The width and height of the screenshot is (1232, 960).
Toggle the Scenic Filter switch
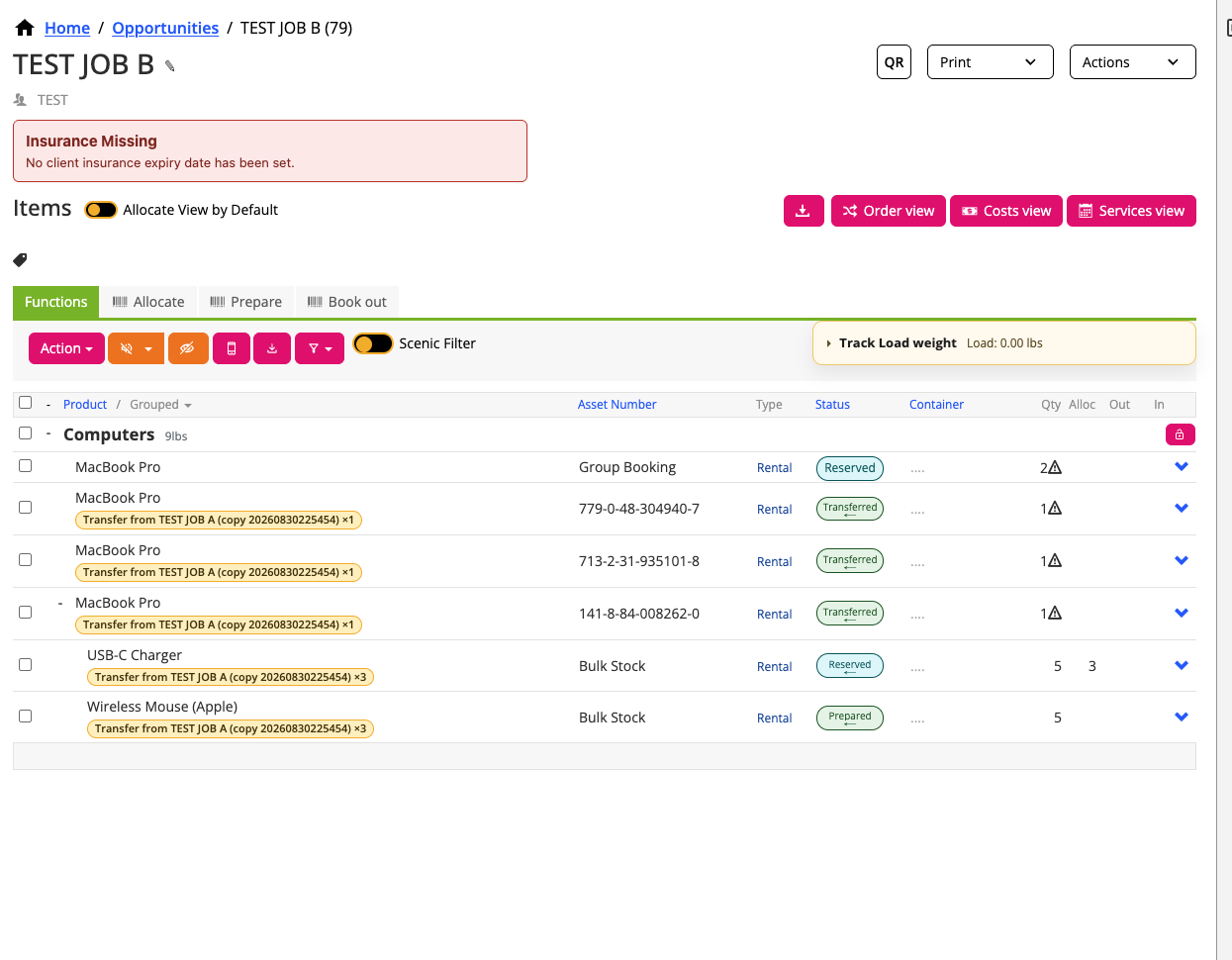point(373,343)
